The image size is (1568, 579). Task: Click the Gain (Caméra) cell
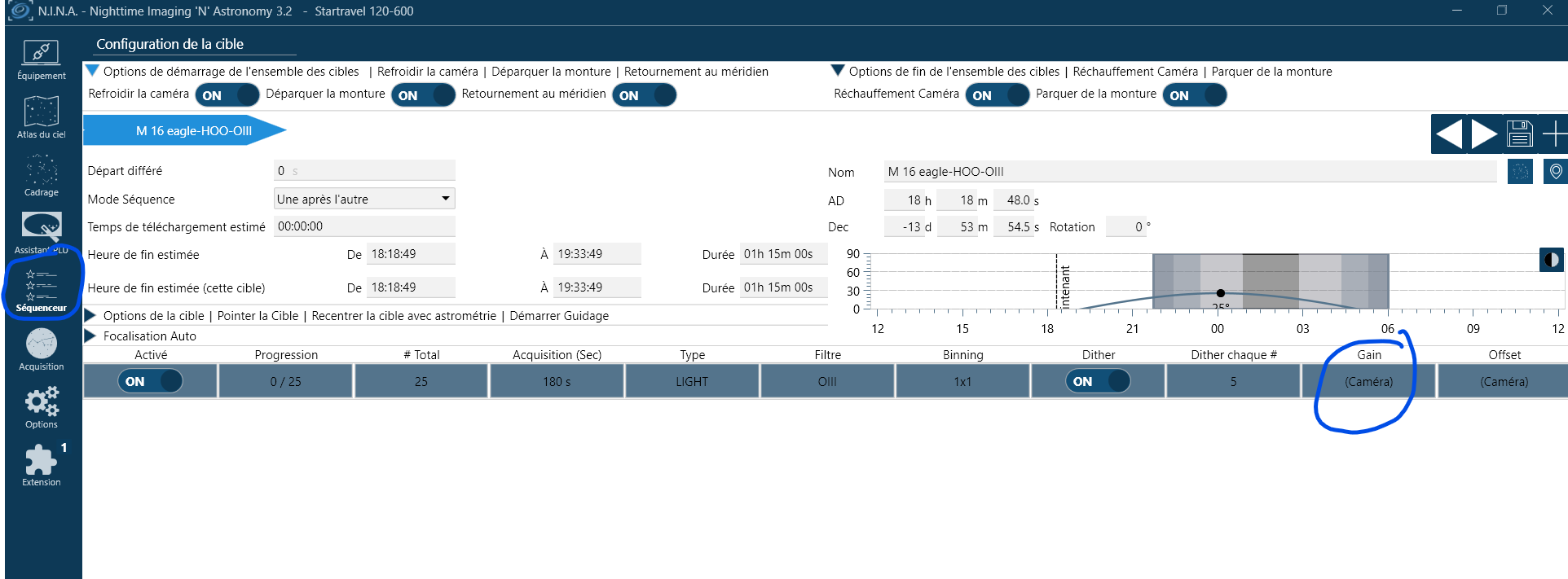1369,381
